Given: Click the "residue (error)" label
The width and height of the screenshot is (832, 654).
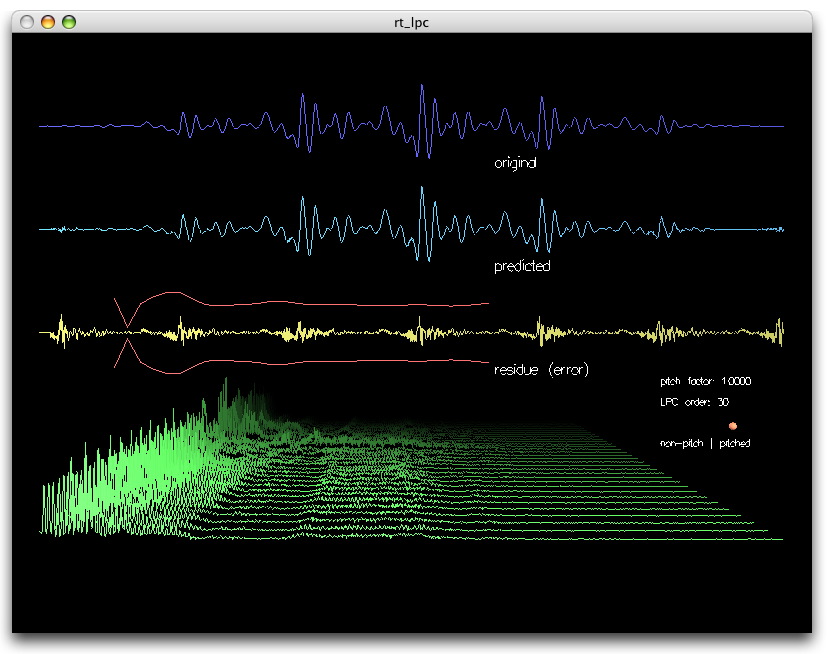Looking at the screenshot, I should pyautogui.click(x=541, y=370).
